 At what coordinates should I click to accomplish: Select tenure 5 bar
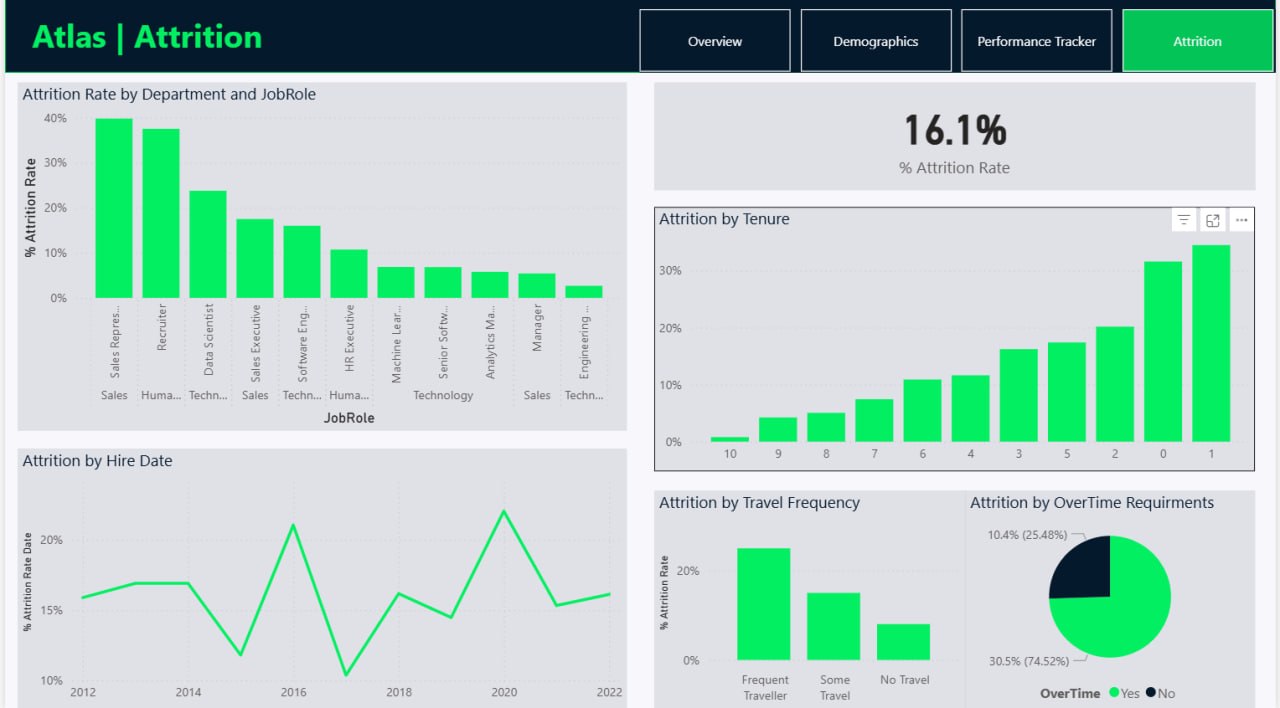coord(1067,392)
